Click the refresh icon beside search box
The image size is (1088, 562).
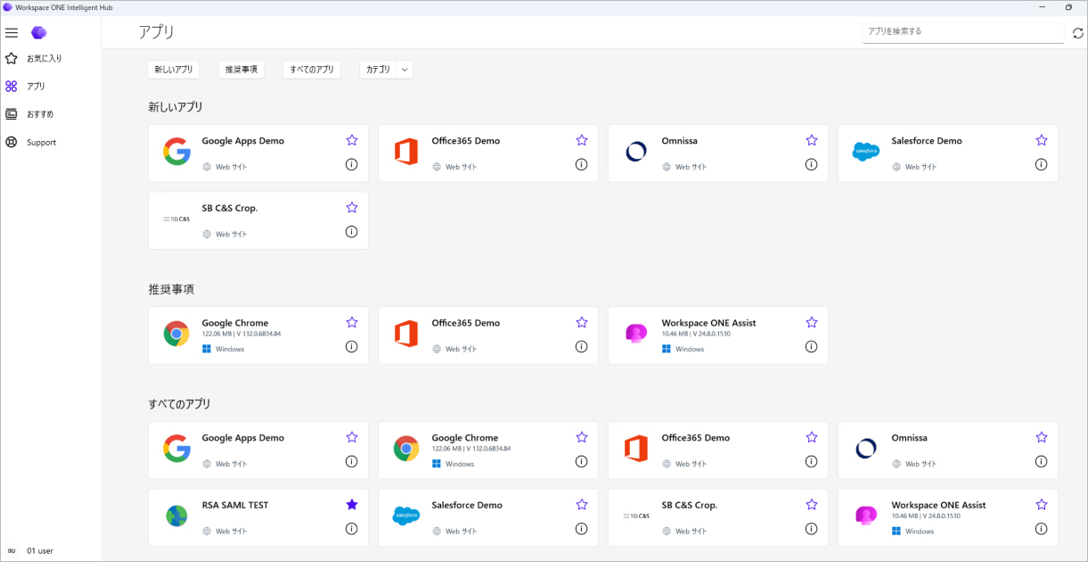(1078, 33)
